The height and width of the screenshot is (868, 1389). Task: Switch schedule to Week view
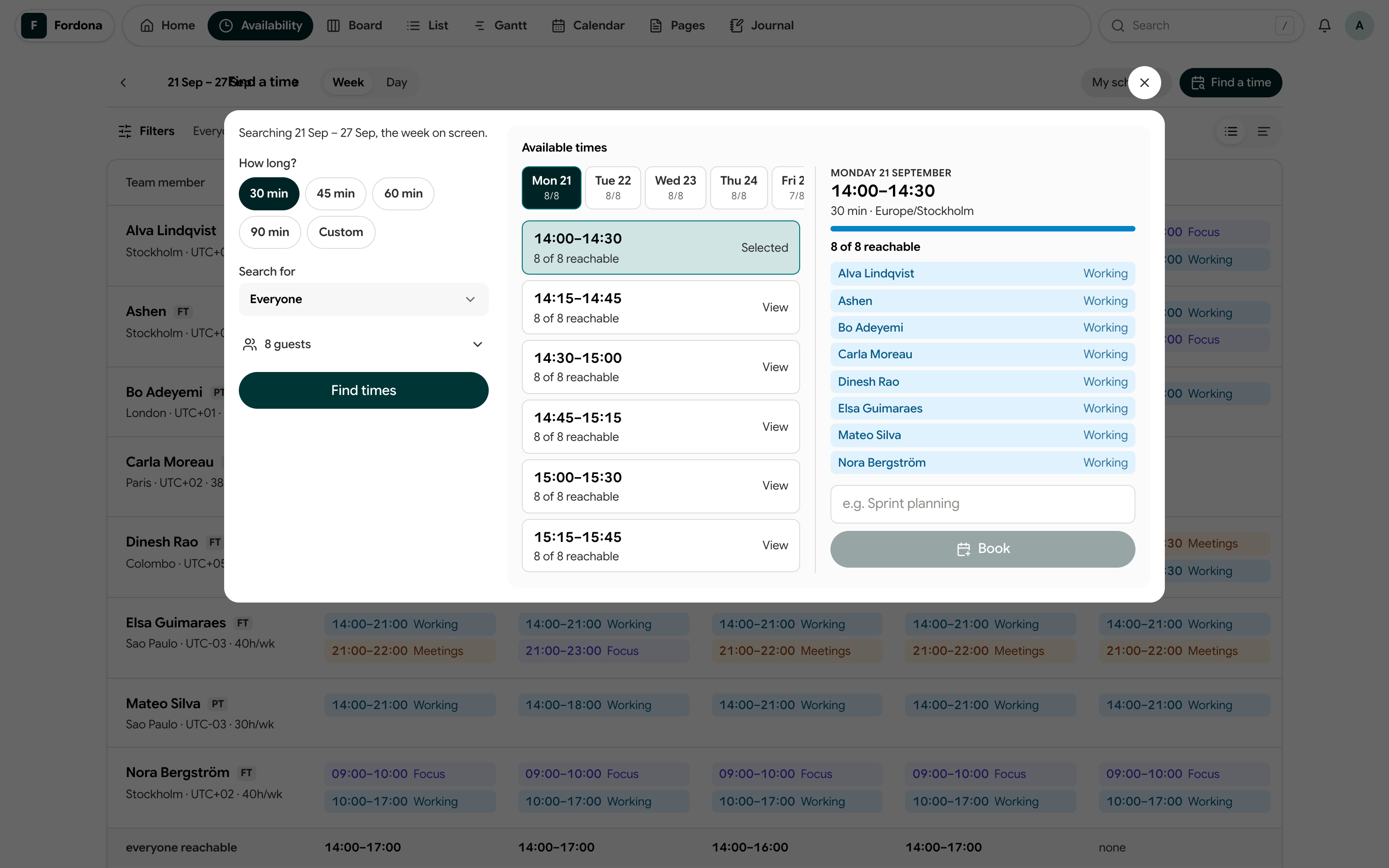point(348,82)
